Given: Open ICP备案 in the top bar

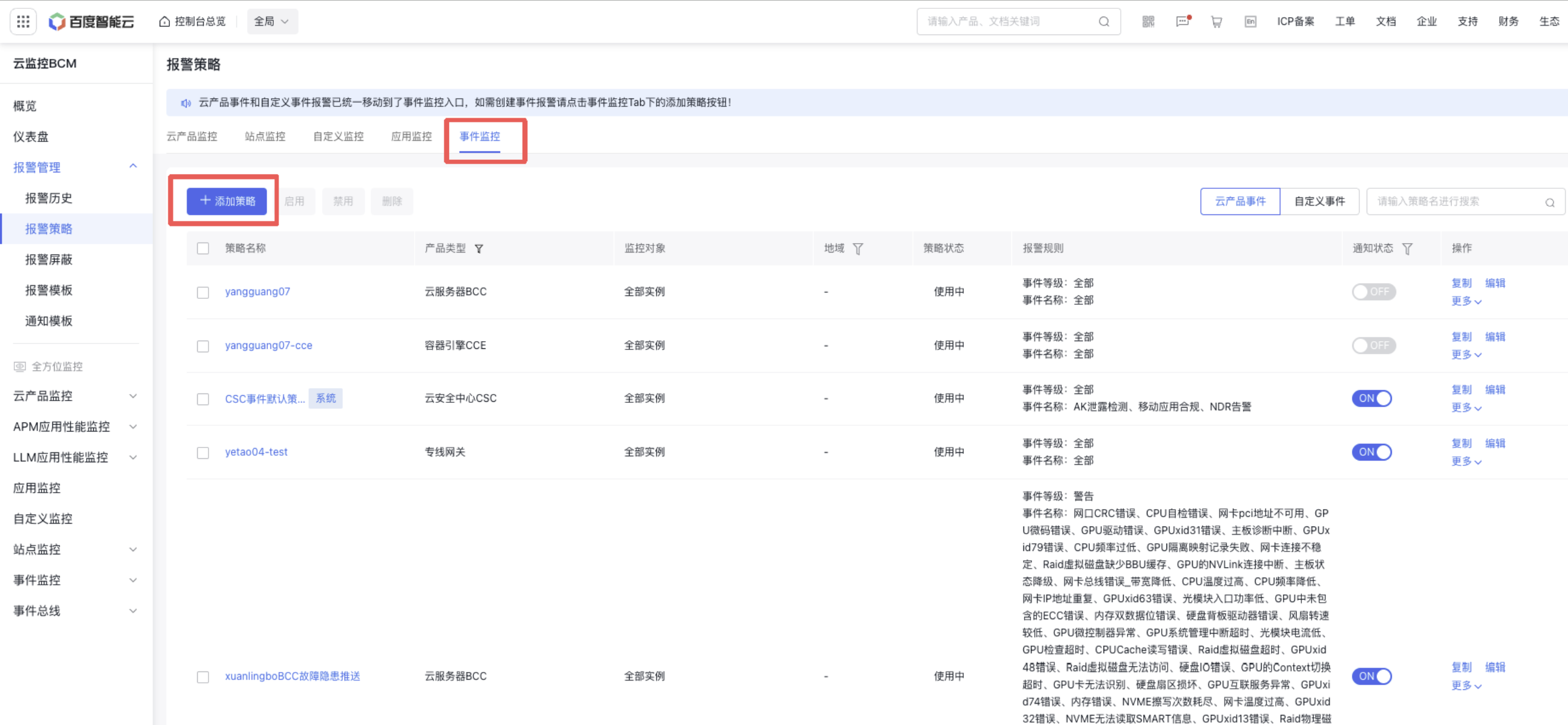Looking at the screenshot, I should [x=1295, y=22].
